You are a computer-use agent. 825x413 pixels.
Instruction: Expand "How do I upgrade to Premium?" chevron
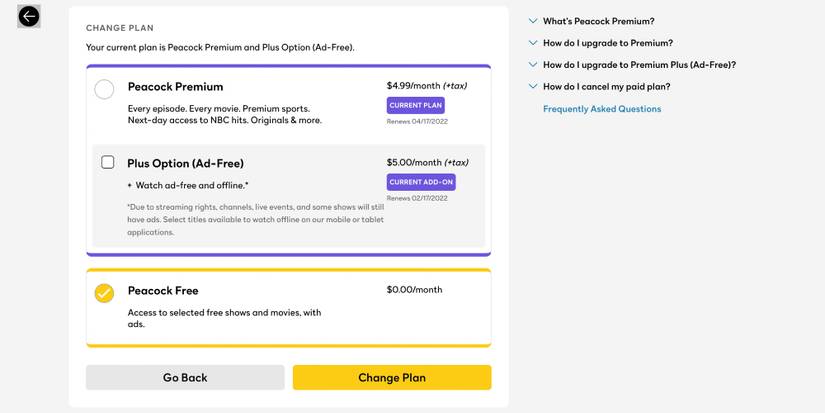pyautogui.click(x=533, y=43)
